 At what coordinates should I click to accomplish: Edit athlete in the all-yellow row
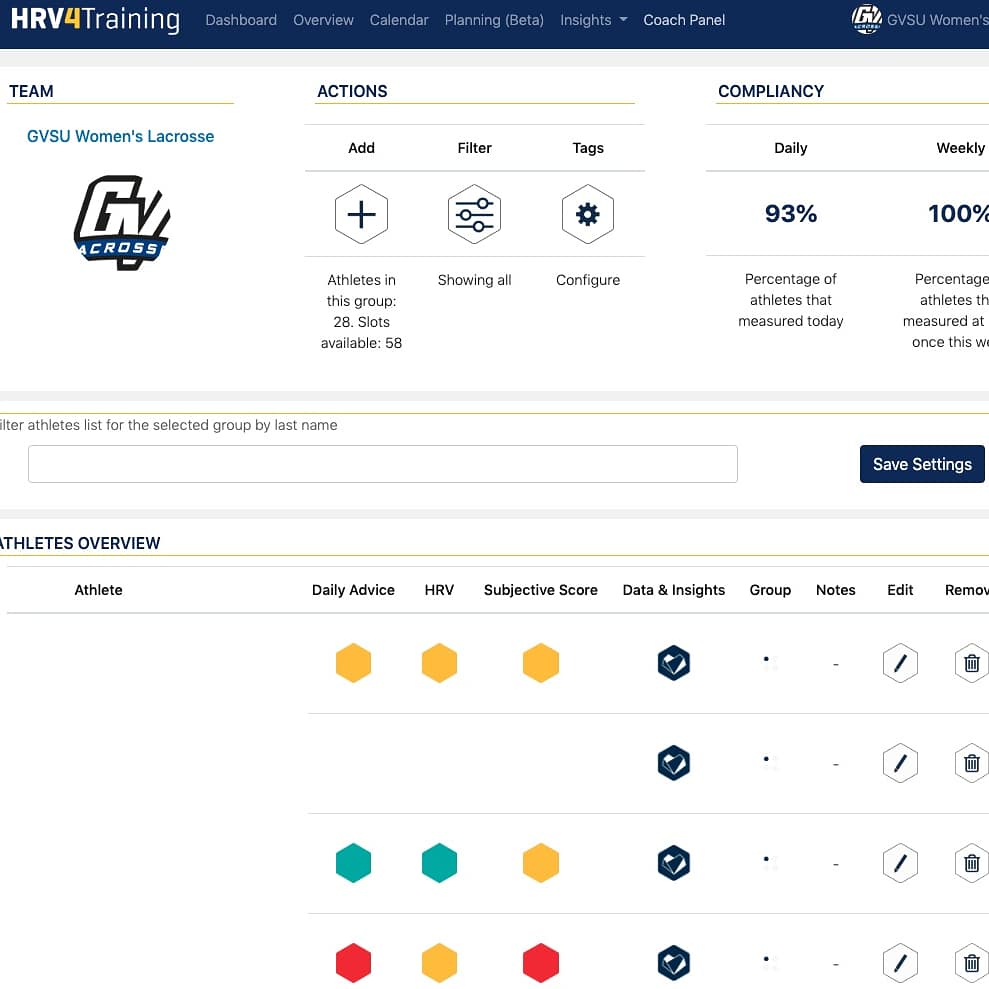pos(900,663)
